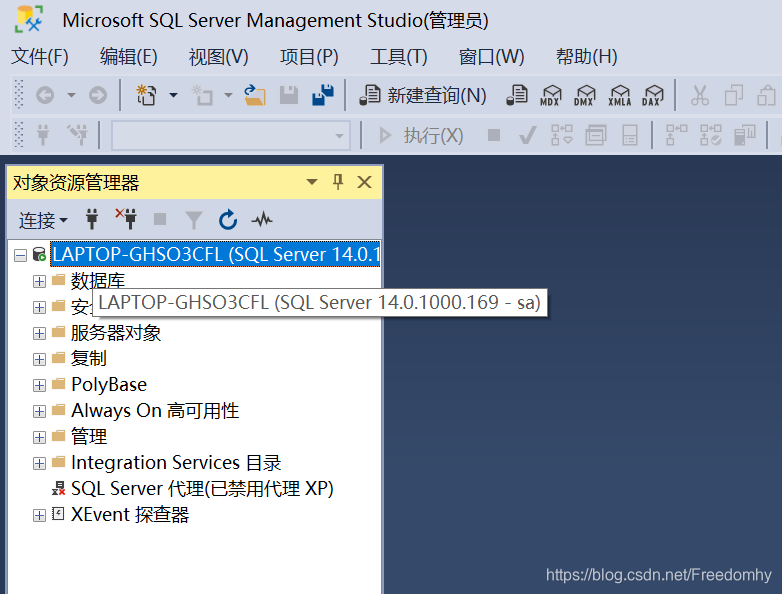The height and width of the screenshot is (594, 782).
Task: Expand the 数据库 folder
Action: pos(39,281)
